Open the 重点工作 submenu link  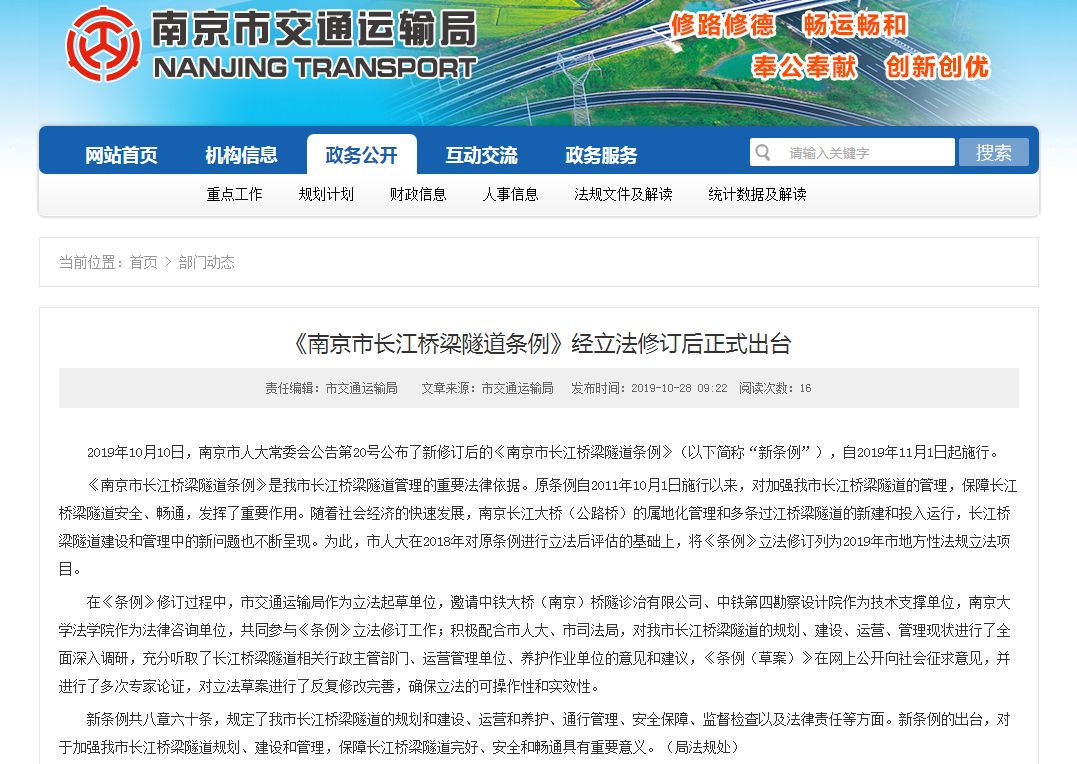(234, 194)
